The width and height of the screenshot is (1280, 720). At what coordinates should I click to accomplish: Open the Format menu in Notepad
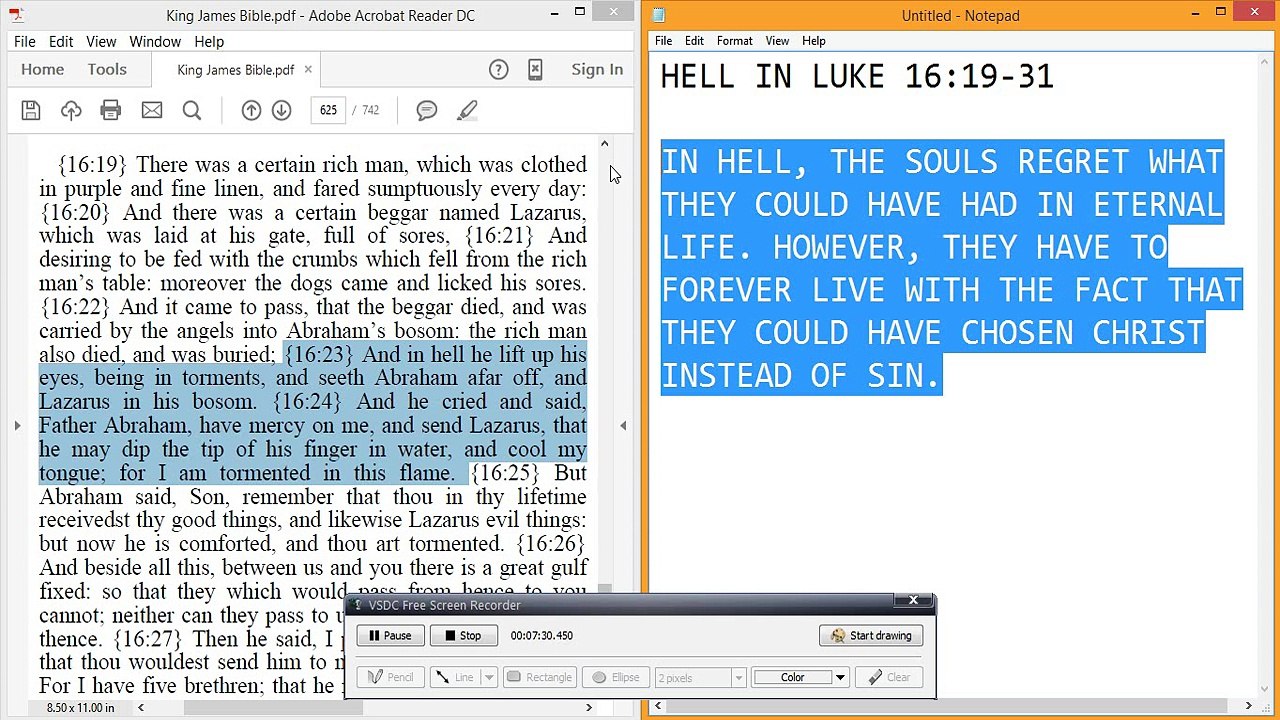tap(734, 41)
